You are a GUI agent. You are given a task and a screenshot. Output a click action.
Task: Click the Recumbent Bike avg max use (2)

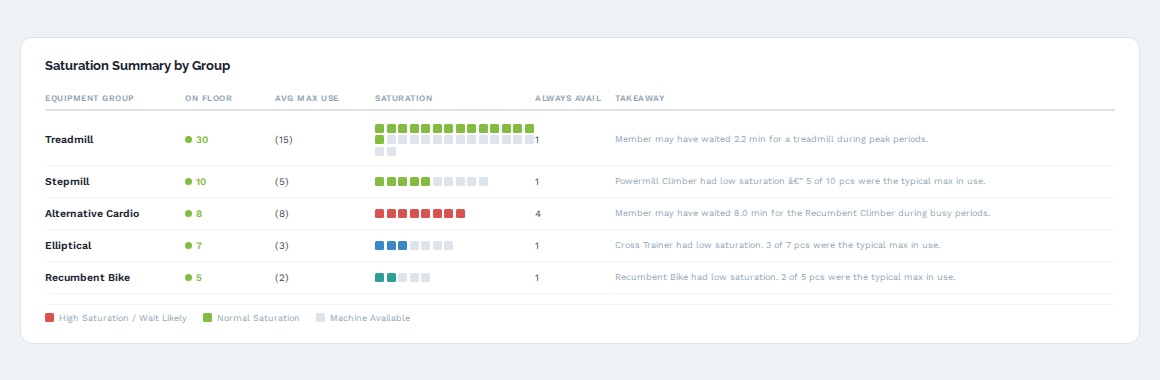282,278
